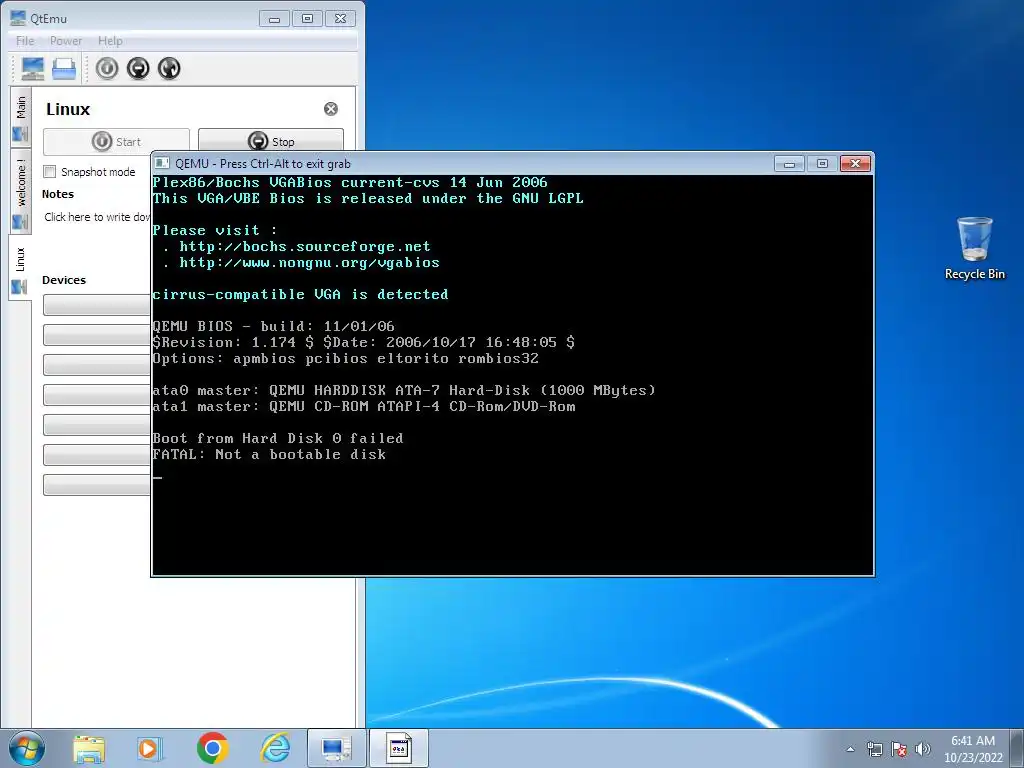Click the 'http://bochs.sourceforge.net' line
Viewport: 1024px width, 768px height.
click(305, 247)
